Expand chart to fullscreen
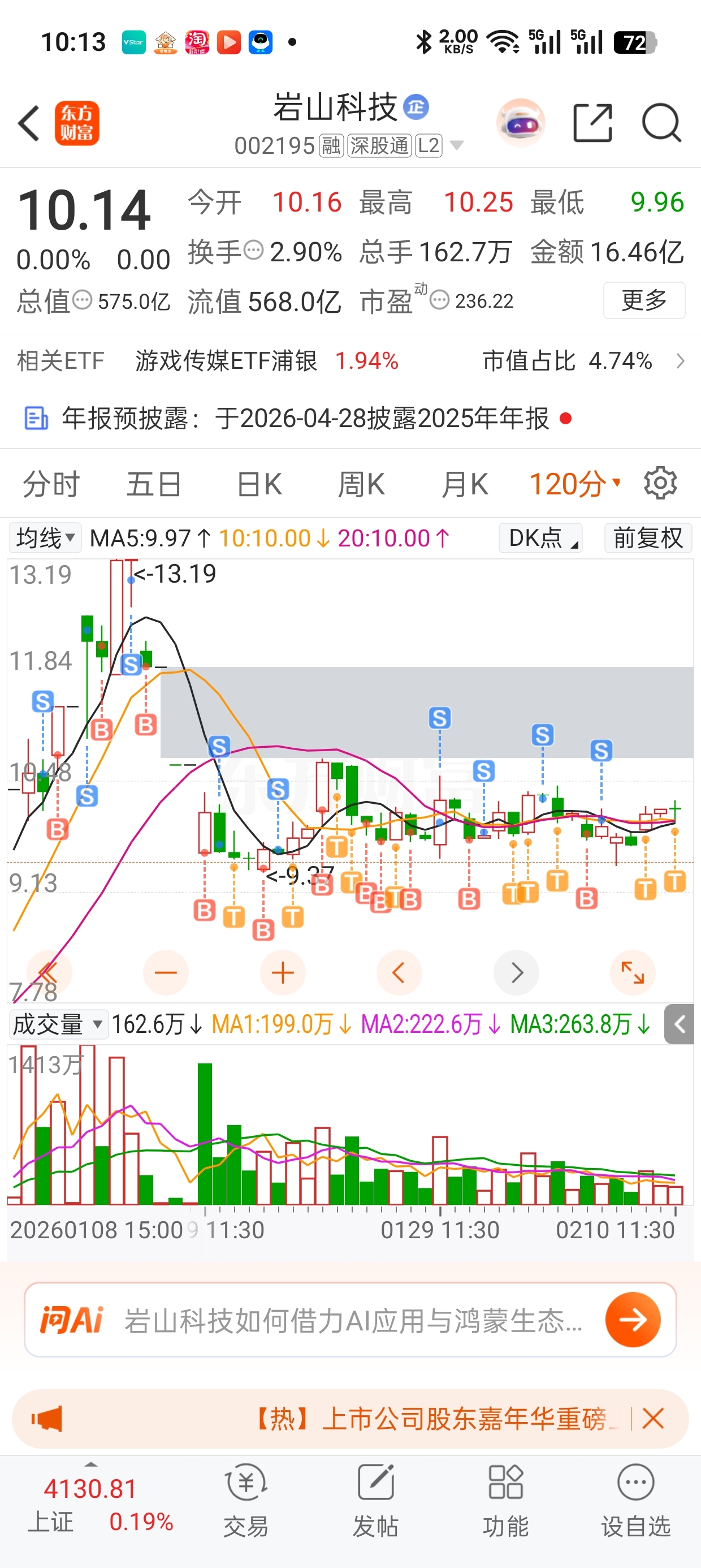 click(633, 973)
